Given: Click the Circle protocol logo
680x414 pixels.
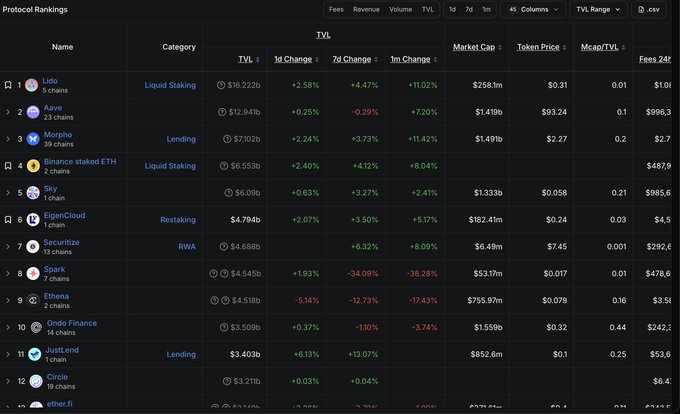Looking at the screenshot, I should 36,381.
